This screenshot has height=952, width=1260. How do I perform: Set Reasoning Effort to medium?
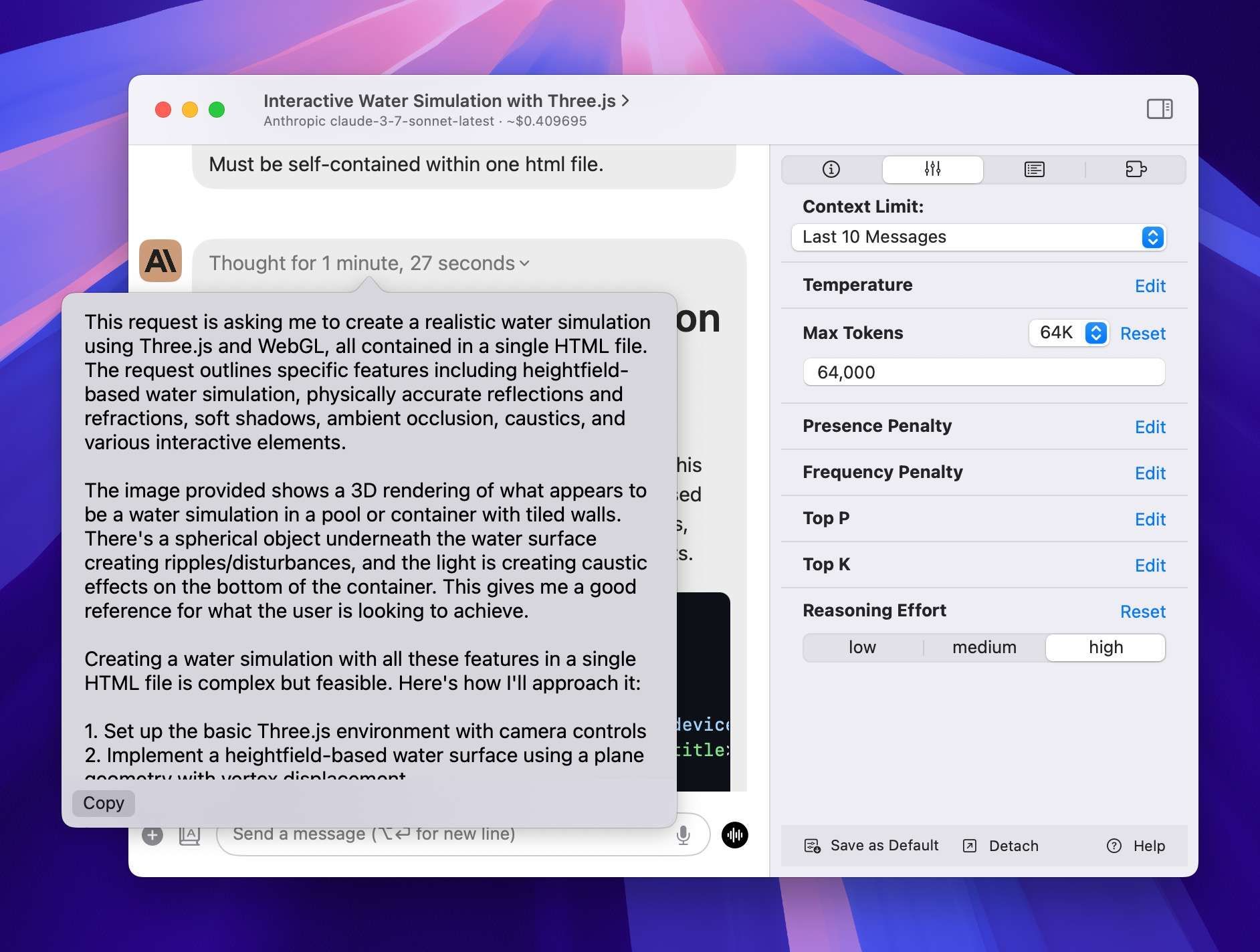[984, 647]
